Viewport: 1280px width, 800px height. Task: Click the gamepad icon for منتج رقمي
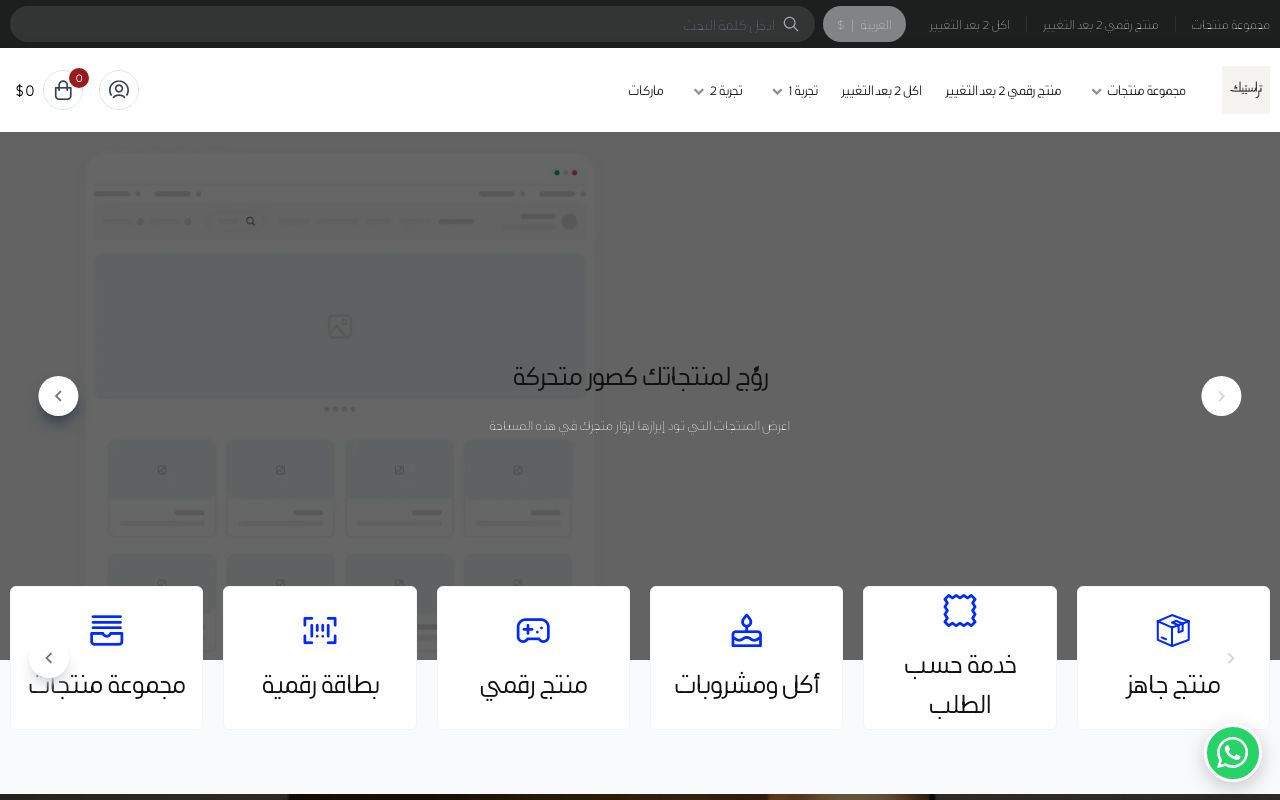533,631
